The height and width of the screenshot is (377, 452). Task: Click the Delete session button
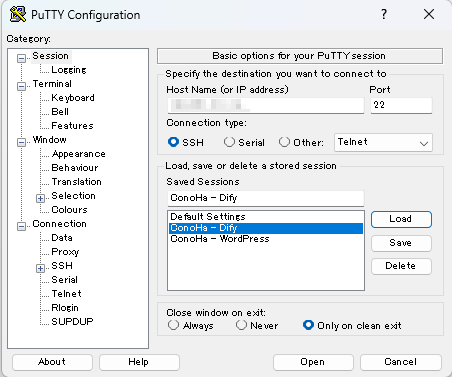click(401, 266)
